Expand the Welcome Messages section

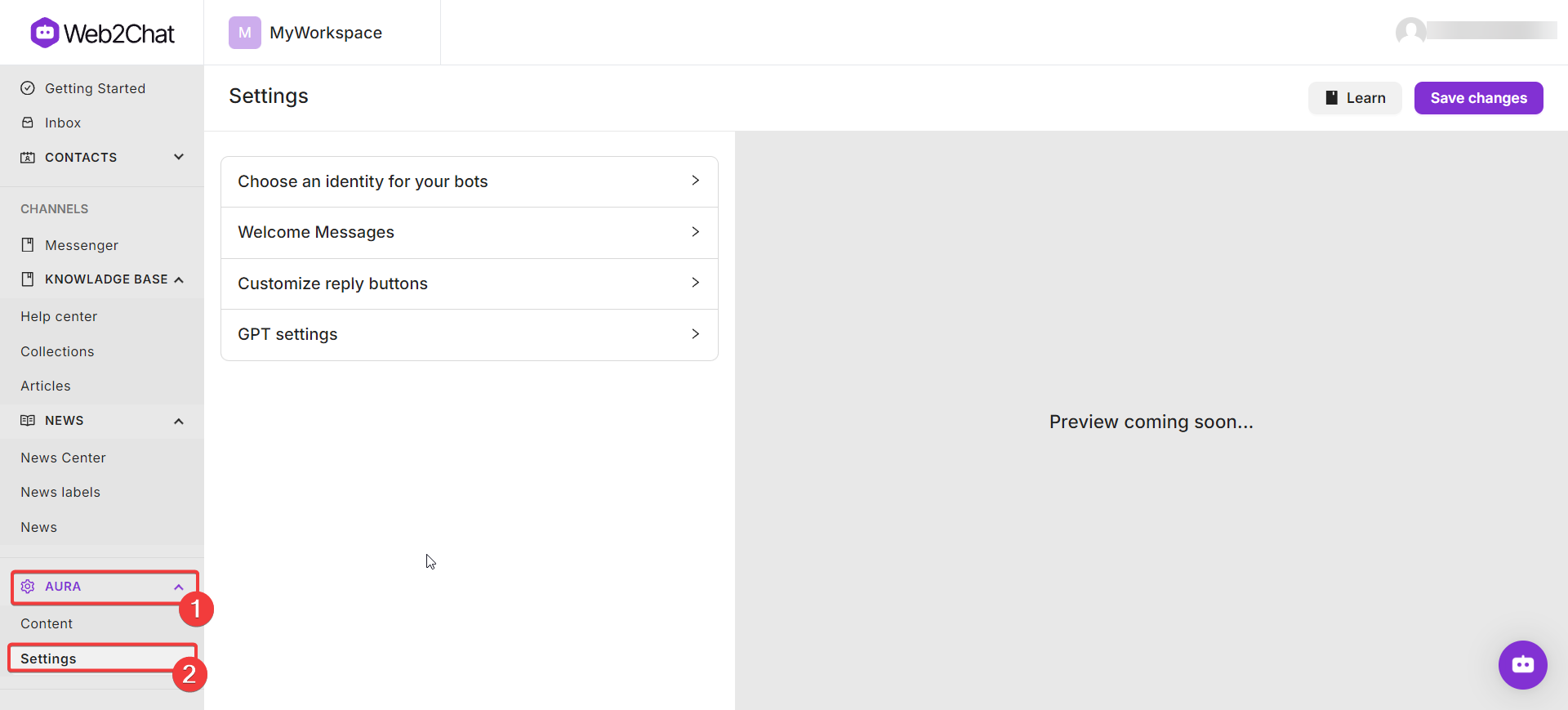coord(470,233)
